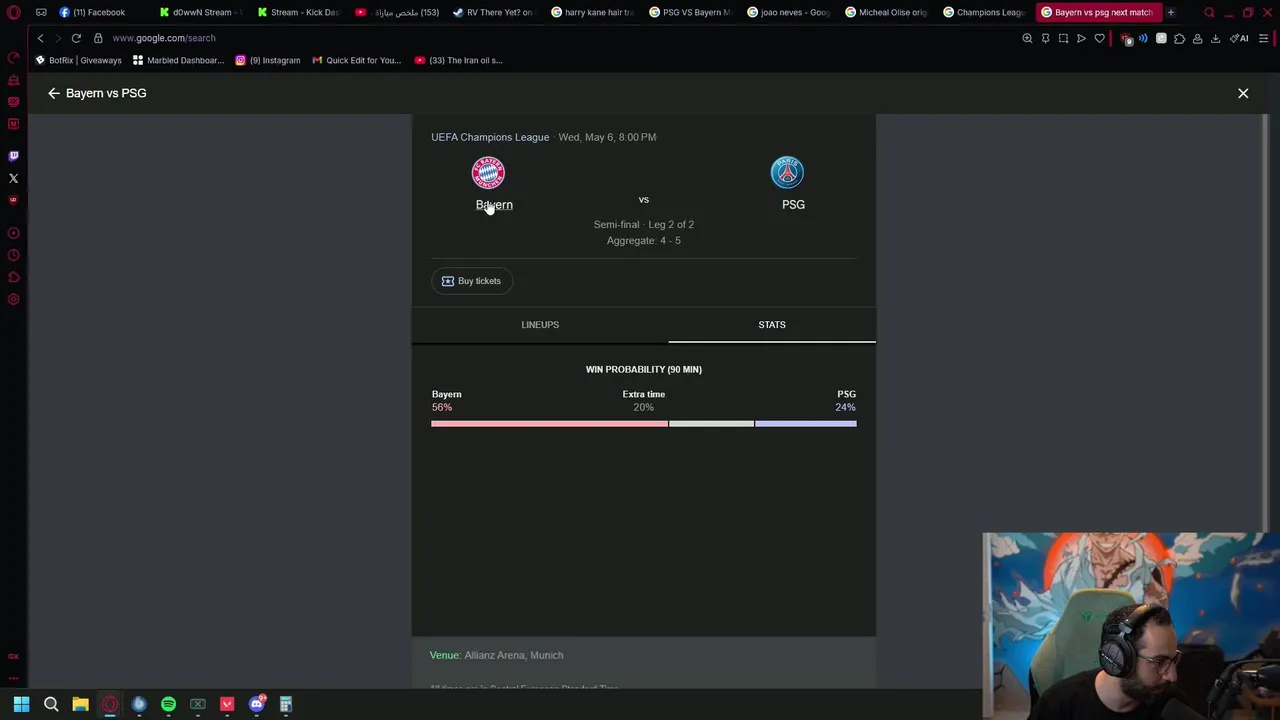Open the Quick Edit for You bookmark
1280x720 pixels.
pyautogui.click(x=356, y=60)
